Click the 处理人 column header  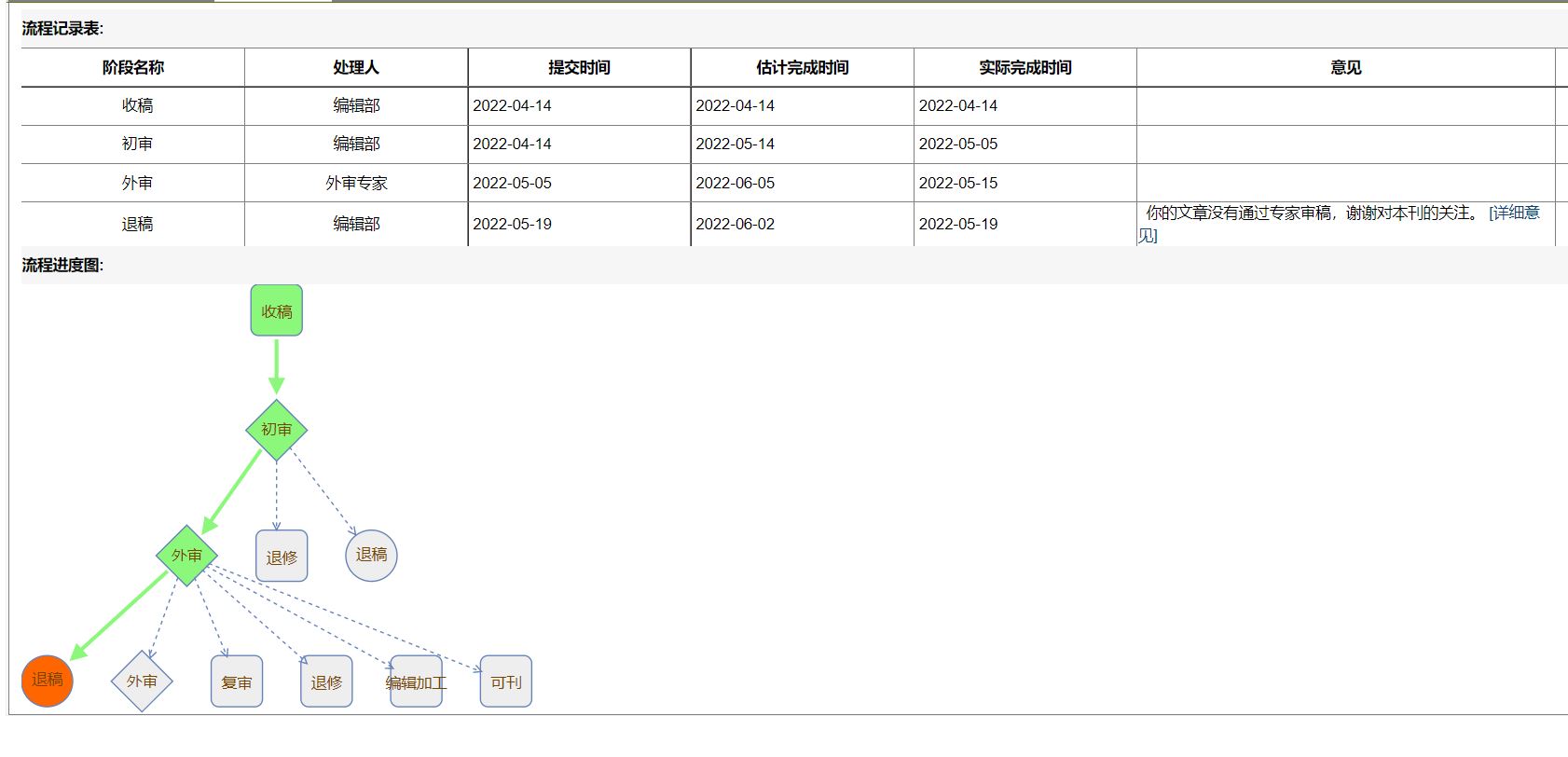click(356, 67)
